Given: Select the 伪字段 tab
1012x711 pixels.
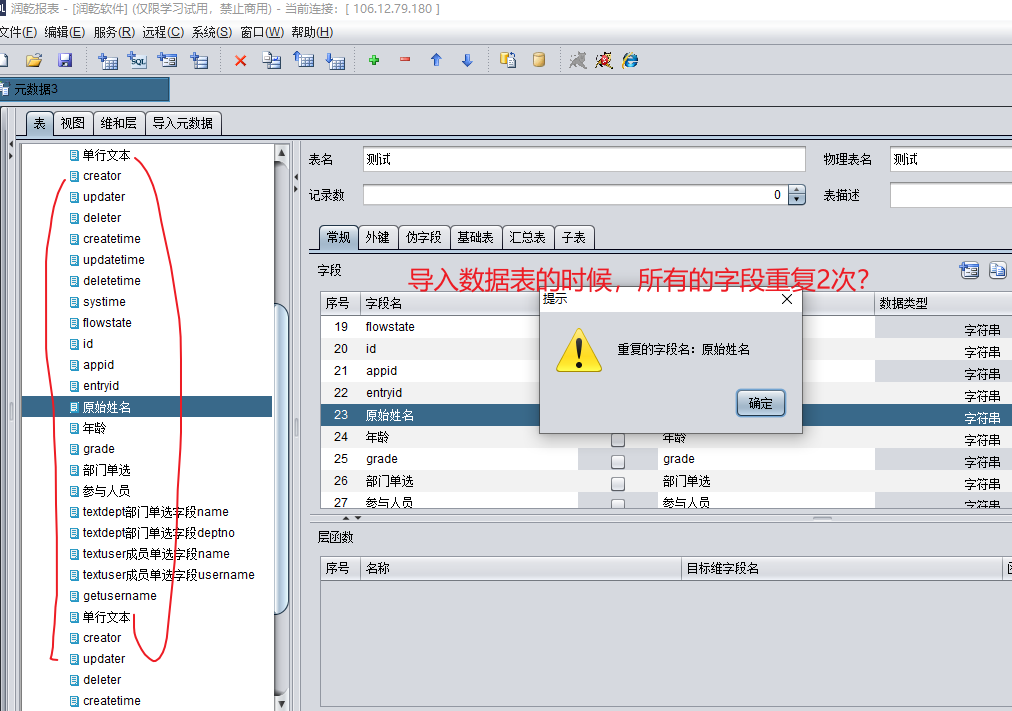Looking at the screenshot, I should point(423,237).
